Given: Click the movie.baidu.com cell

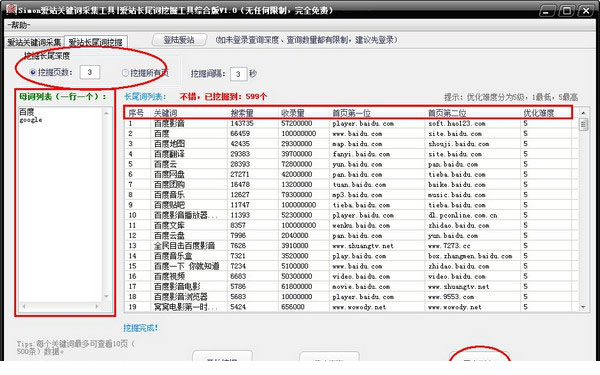Looking at the screenshot, I should pos(361,287).
